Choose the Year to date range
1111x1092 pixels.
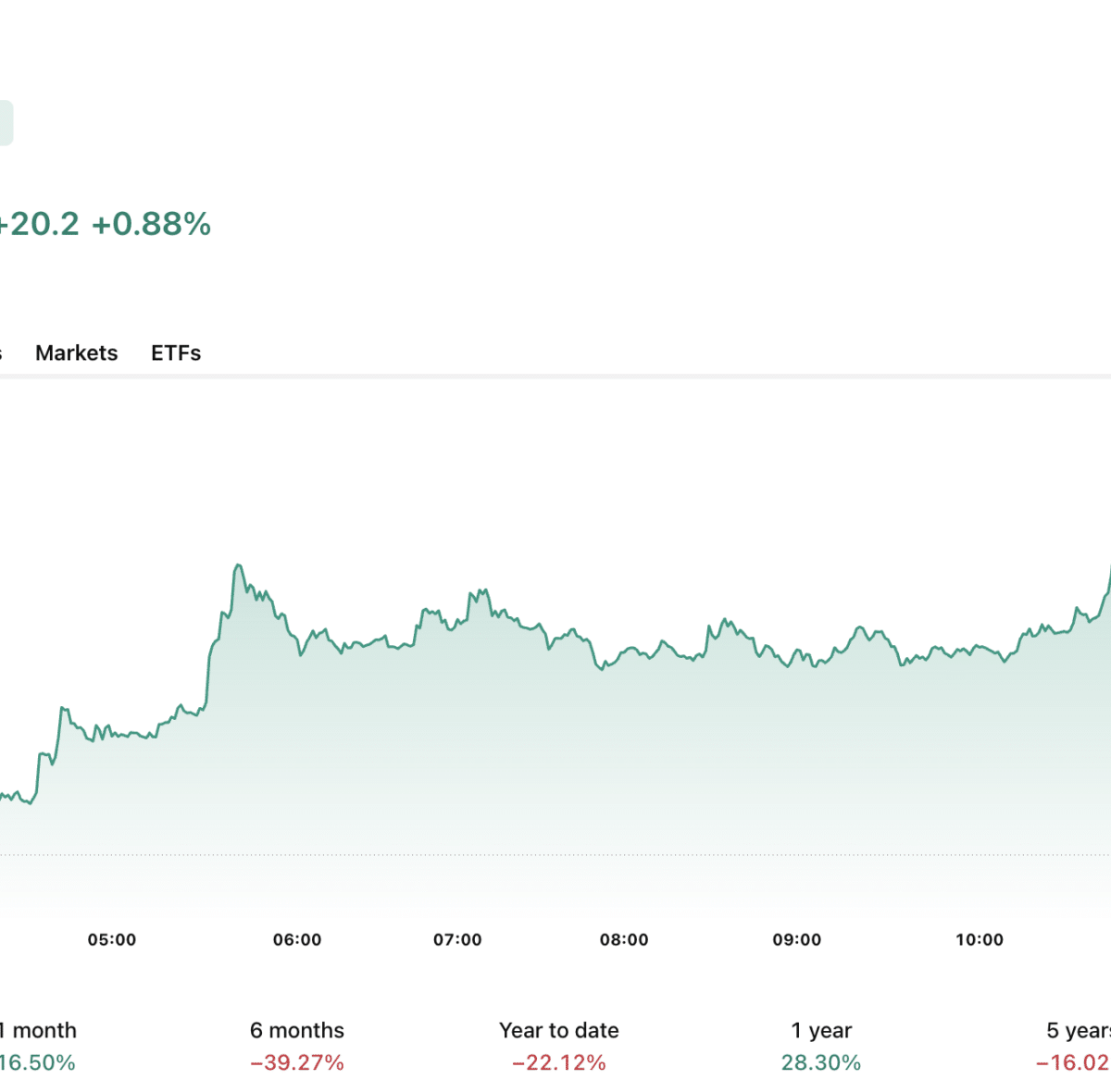point(559,1030)
